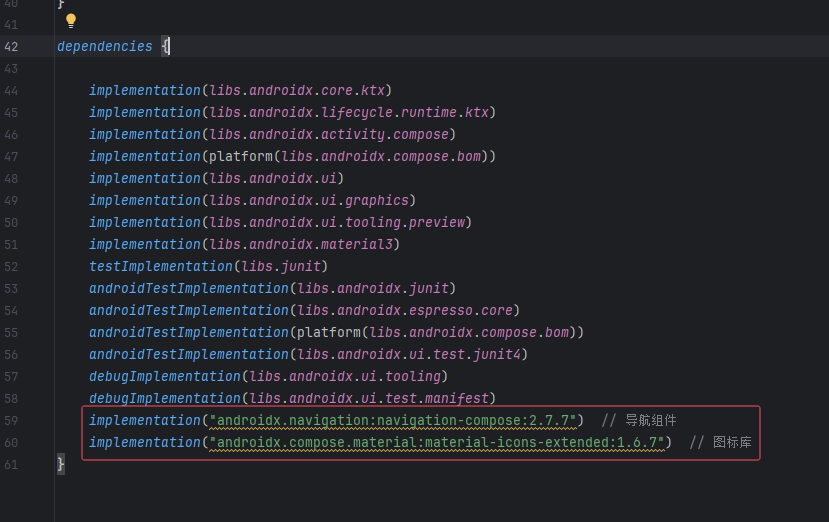Click the 图标库 comment on line 60
Screen dimensions: 829x522
pyautogui.click(x=721, y=443)
